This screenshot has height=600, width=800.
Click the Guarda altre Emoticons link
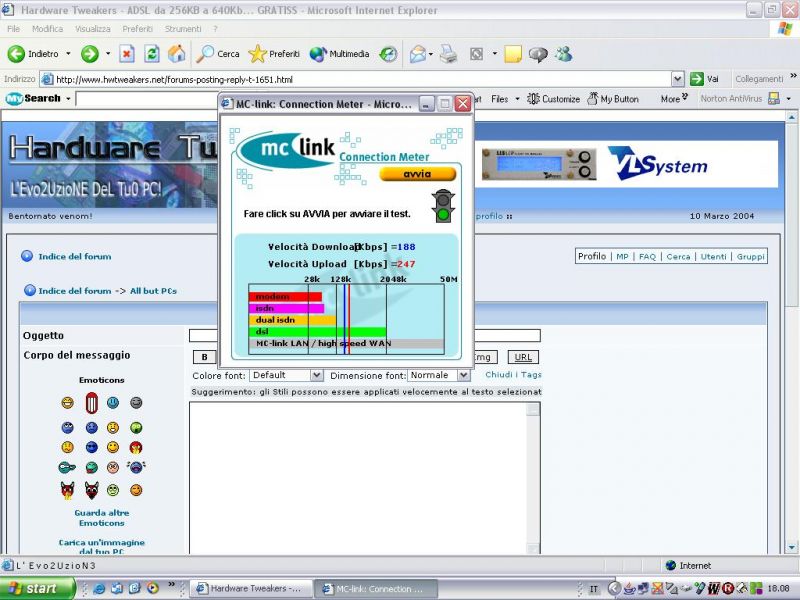(x=102, y=518)
